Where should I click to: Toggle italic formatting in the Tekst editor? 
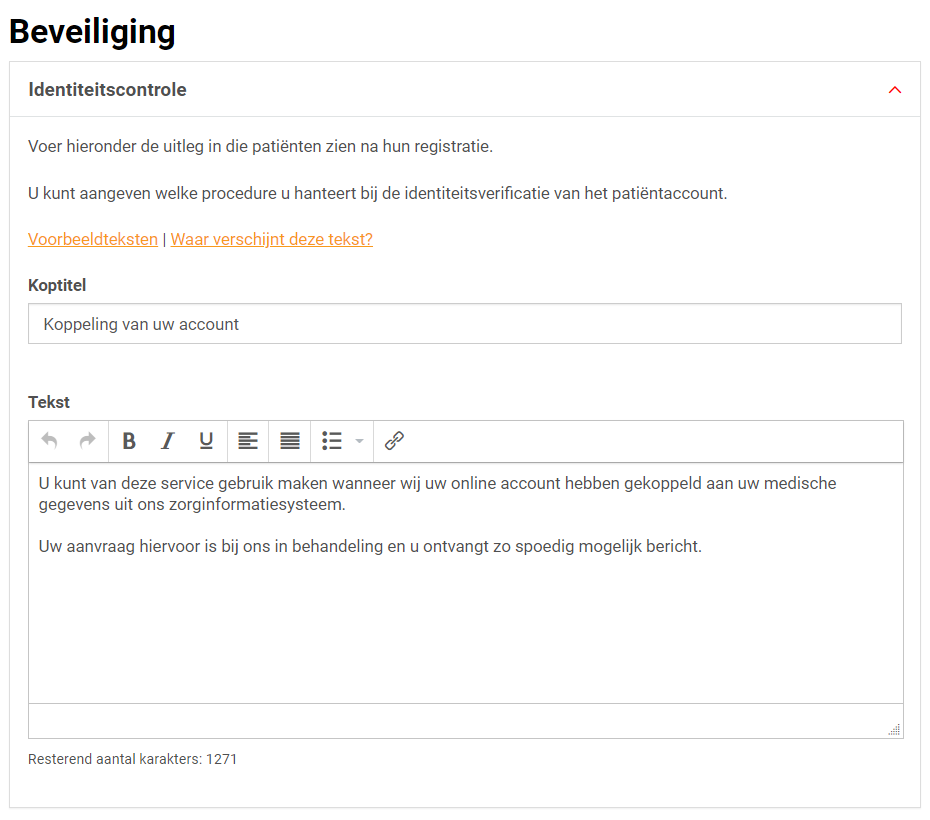(167, 441)
